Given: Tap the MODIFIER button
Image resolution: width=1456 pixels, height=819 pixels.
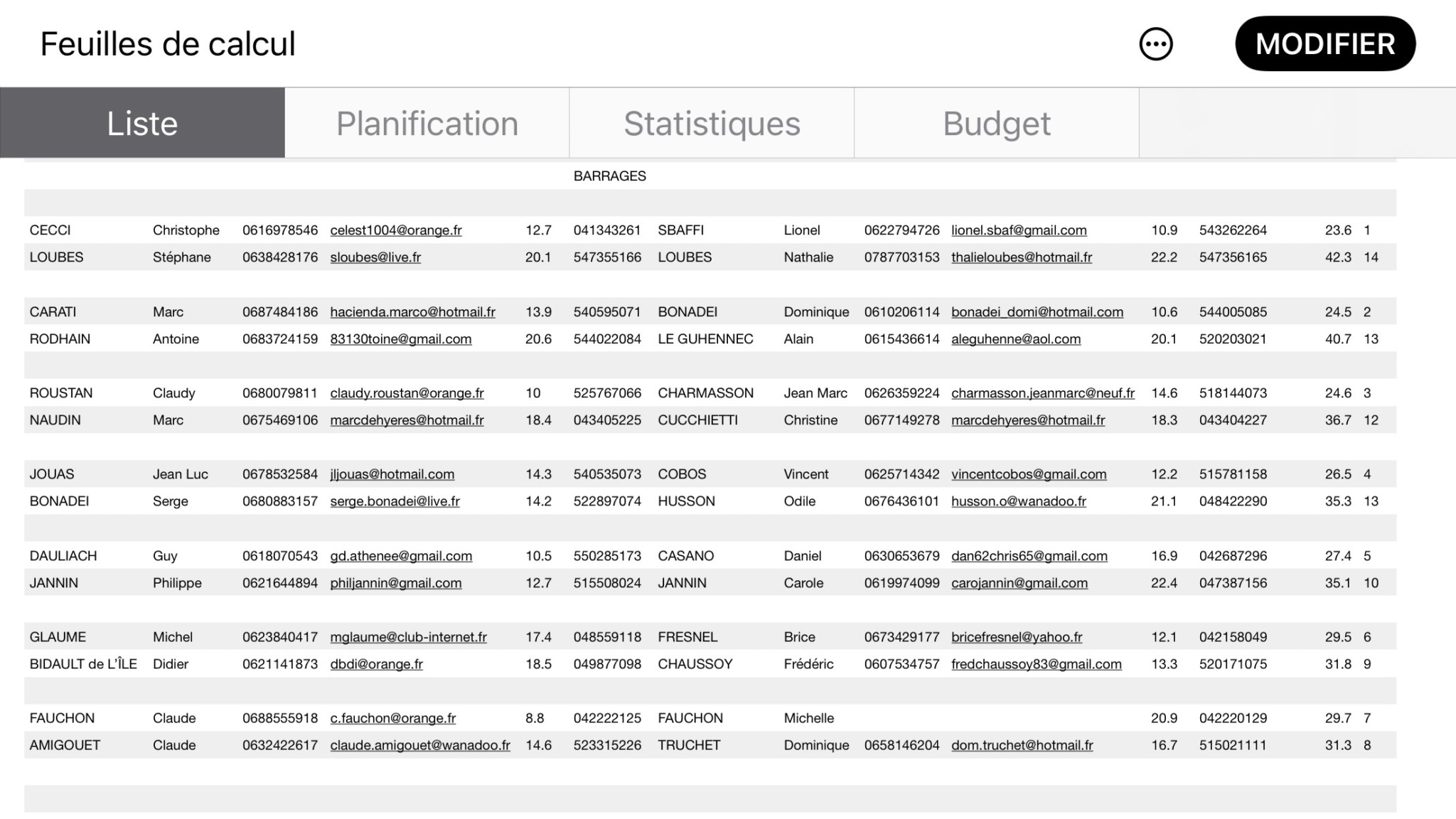Looking at the screenshot, I should point(1325,44).
